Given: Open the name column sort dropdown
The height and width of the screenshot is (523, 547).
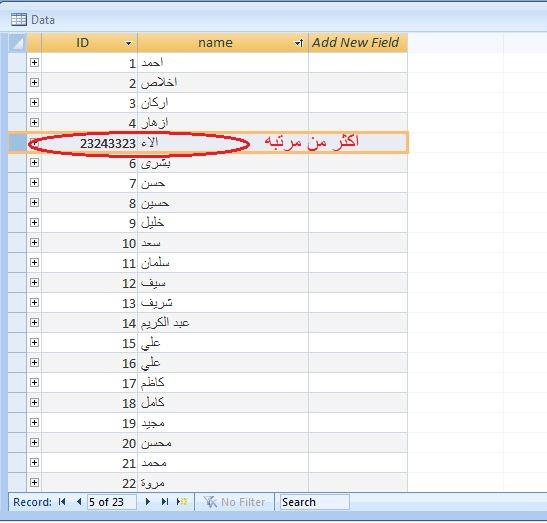Looking at the screenshot, I should 299,43.
